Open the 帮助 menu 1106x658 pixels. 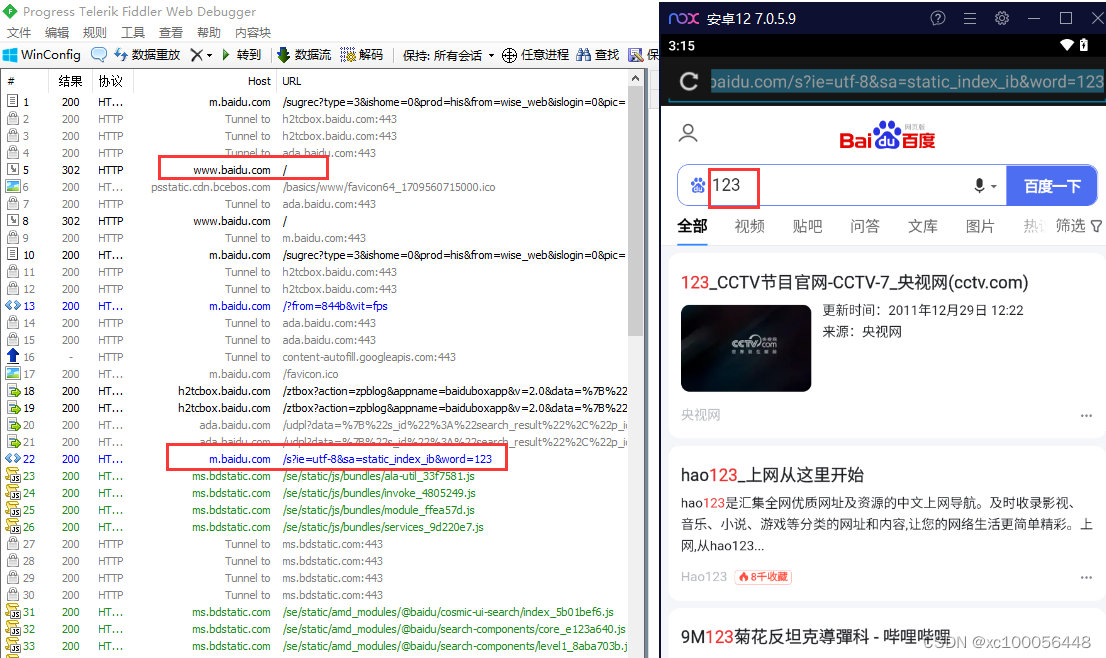(209, 32)
